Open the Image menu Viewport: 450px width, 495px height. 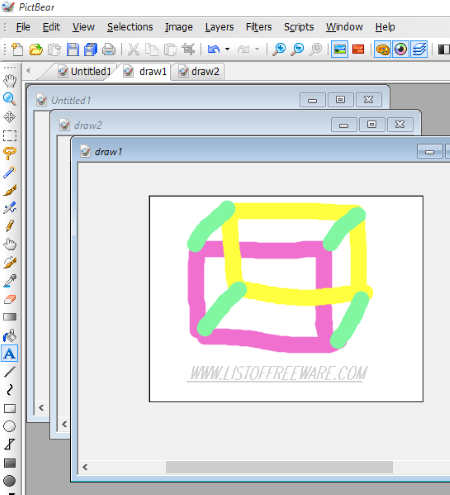tap(179, 27)
